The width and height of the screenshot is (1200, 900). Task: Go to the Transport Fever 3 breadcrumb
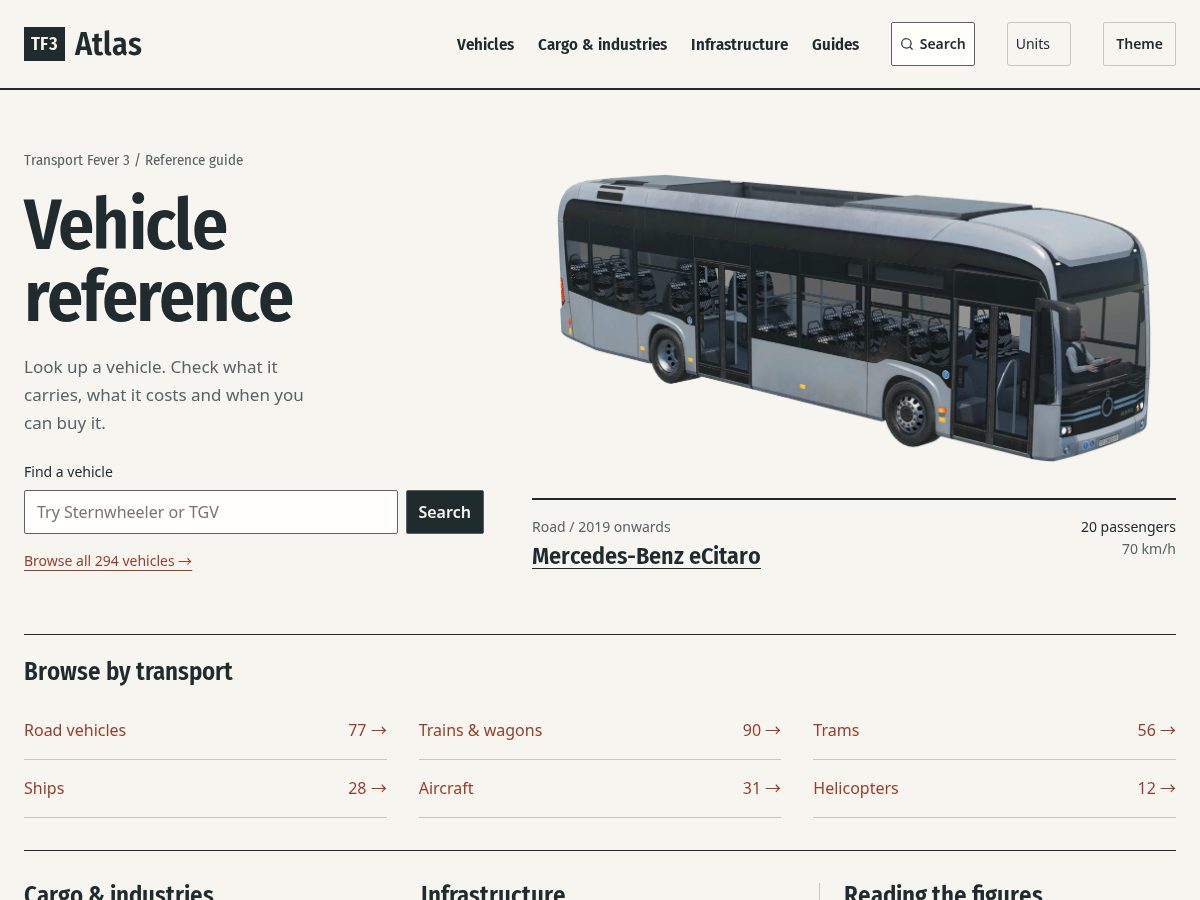[x=77, y=160]
